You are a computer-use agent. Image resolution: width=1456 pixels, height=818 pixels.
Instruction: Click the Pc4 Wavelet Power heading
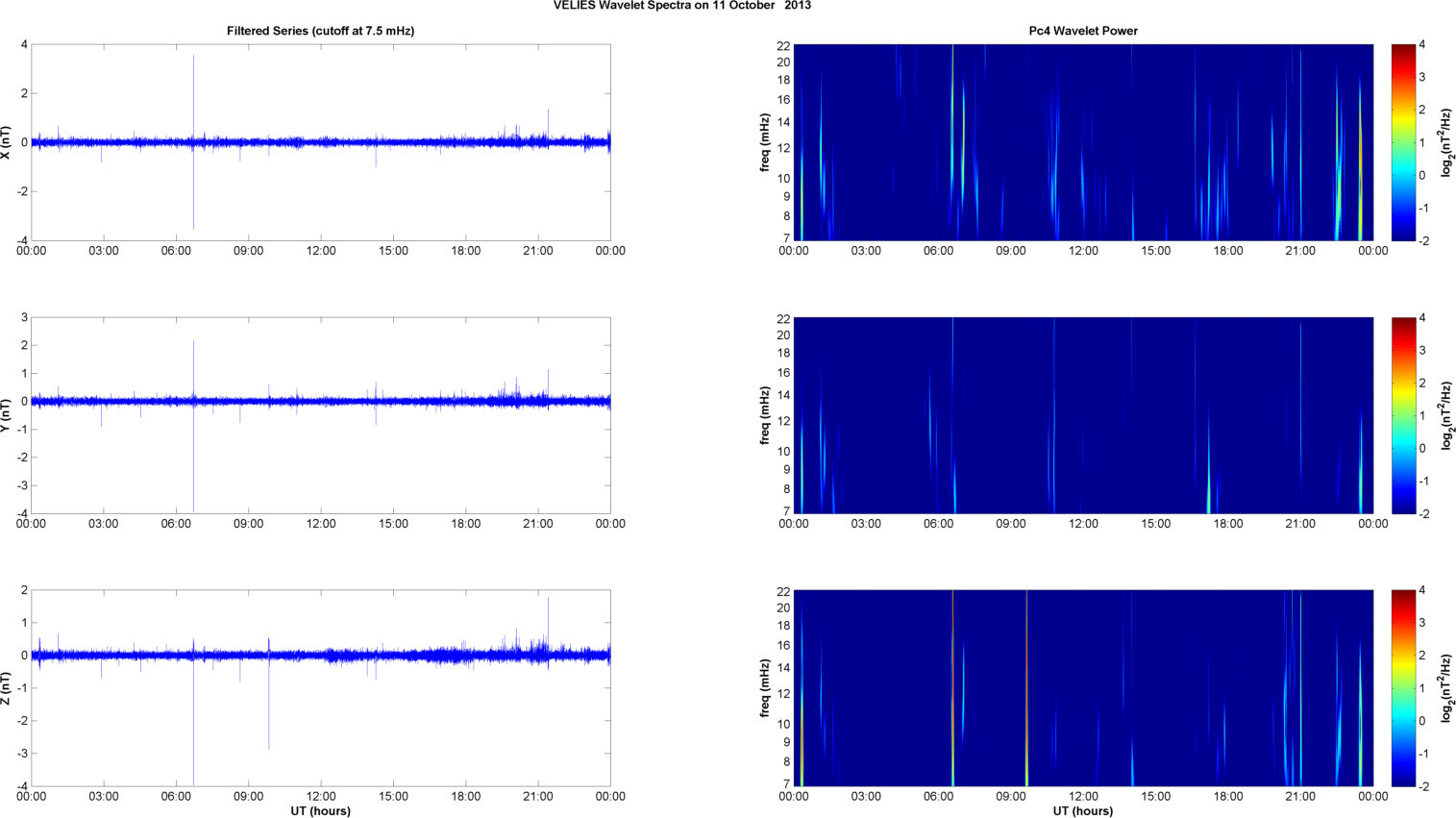pos(1083,31)
